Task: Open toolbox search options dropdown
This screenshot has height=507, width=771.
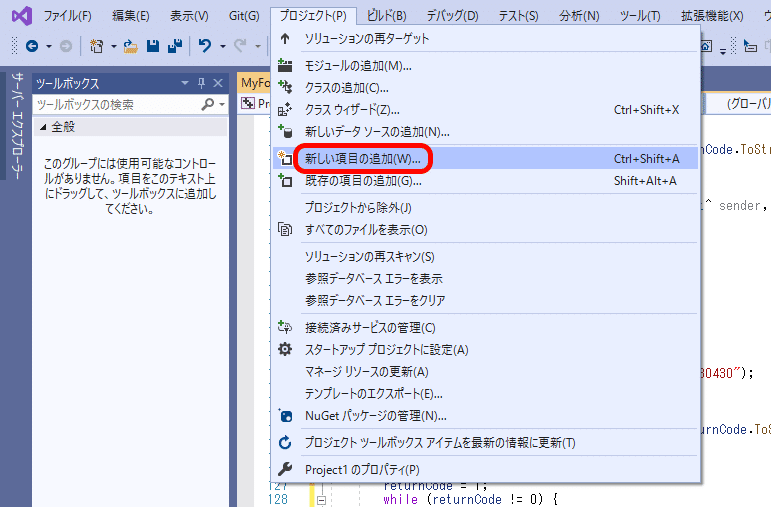Action: [222, 104]
